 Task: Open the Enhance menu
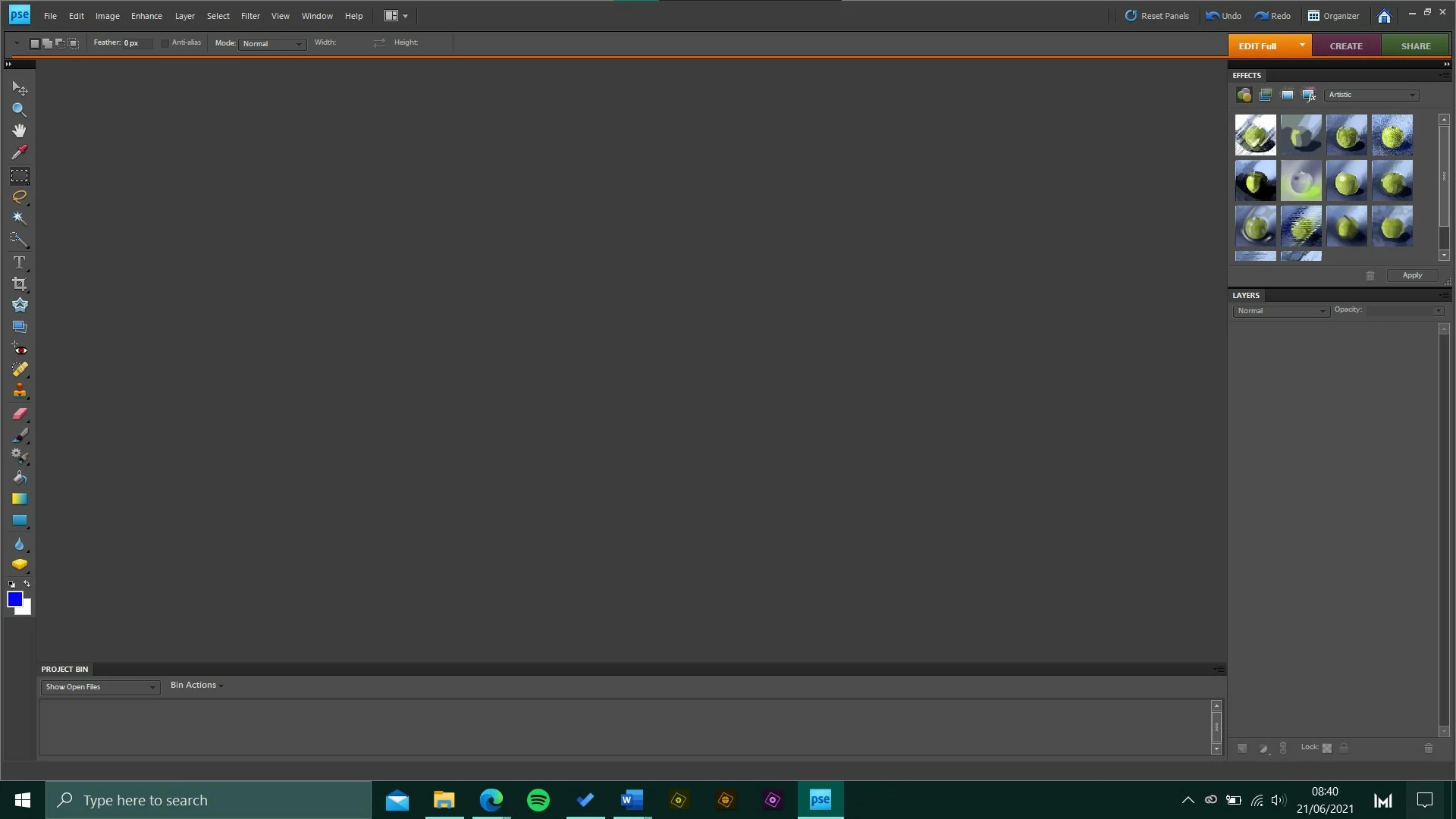click(x=146, y=16)
